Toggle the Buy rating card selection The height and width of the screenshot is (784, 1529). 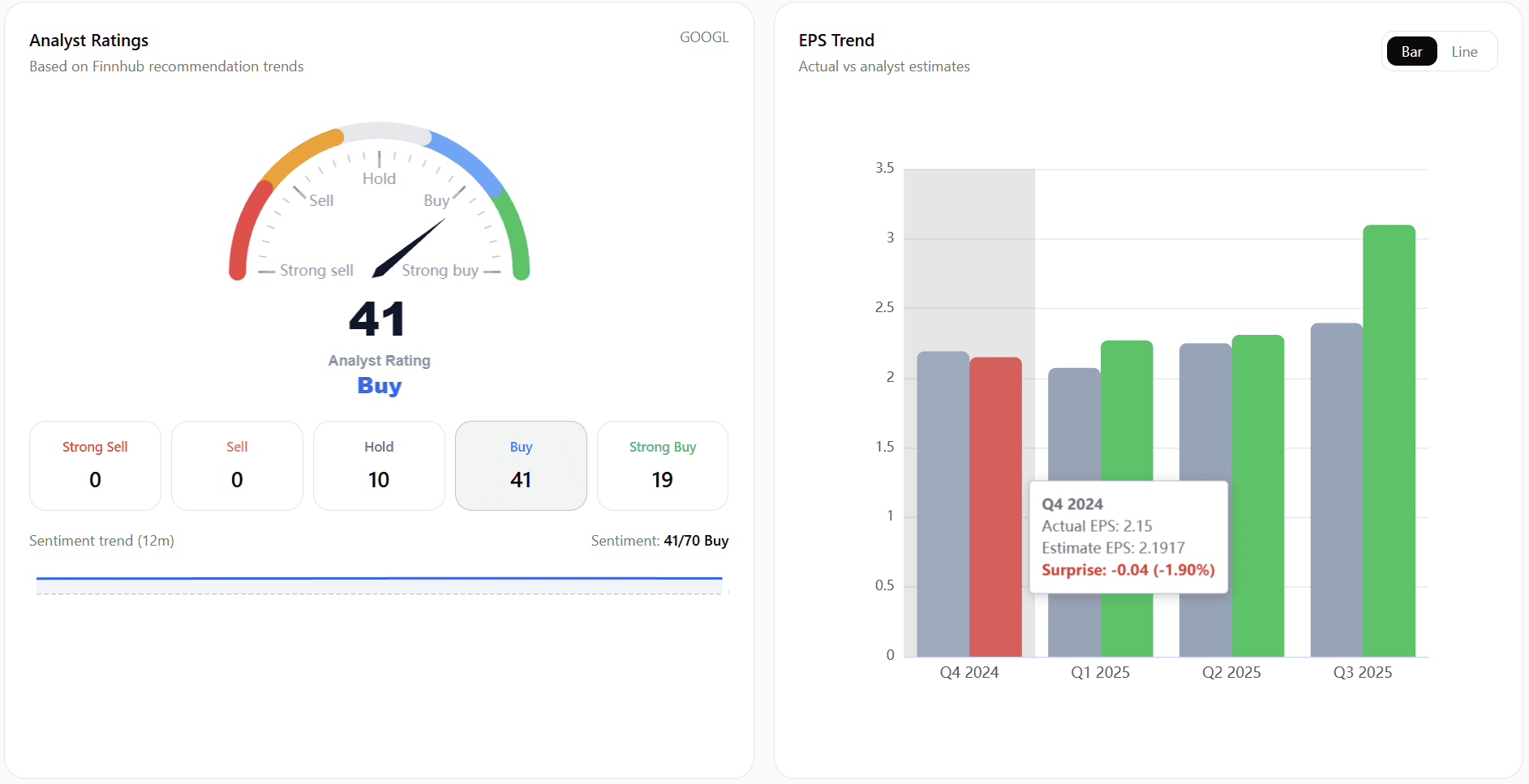pyautogui.click(x=520, y=465)
